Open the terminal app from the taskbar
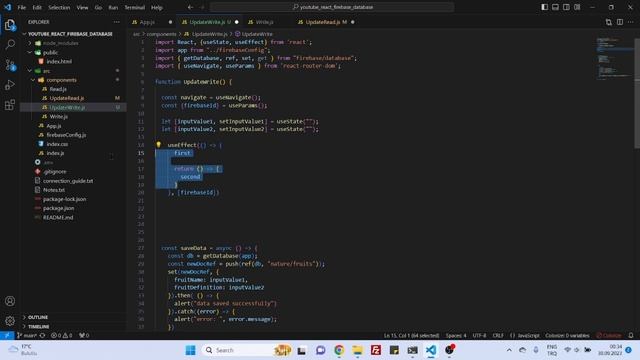The height and width of the screenshot is (360, 640). pyautogui.click(x=412, y=350)
